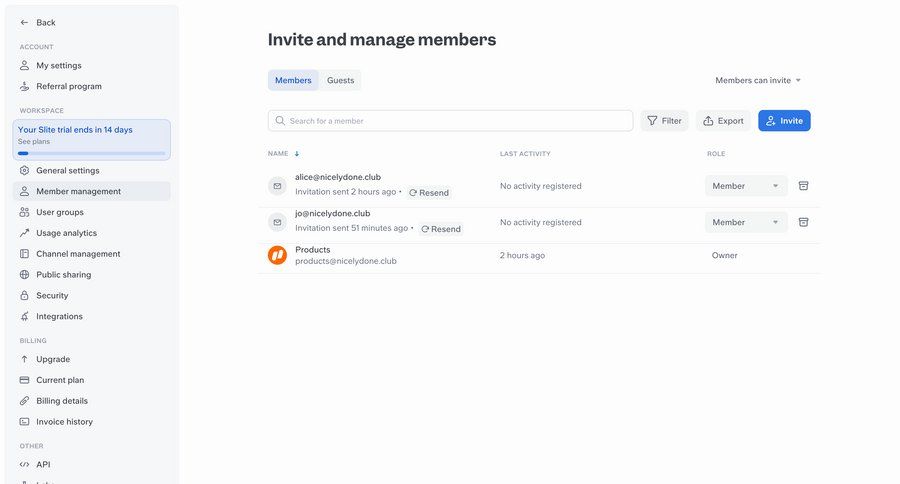This screenshot has height=484, width=900.
Task: Open the Security settings page
Action: coord(52,295)
